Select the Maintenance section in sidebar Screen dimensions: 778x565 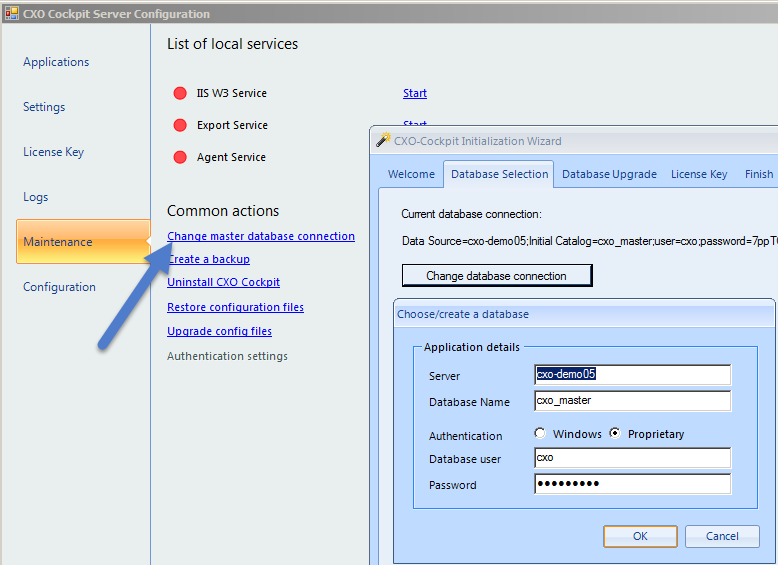83,242
